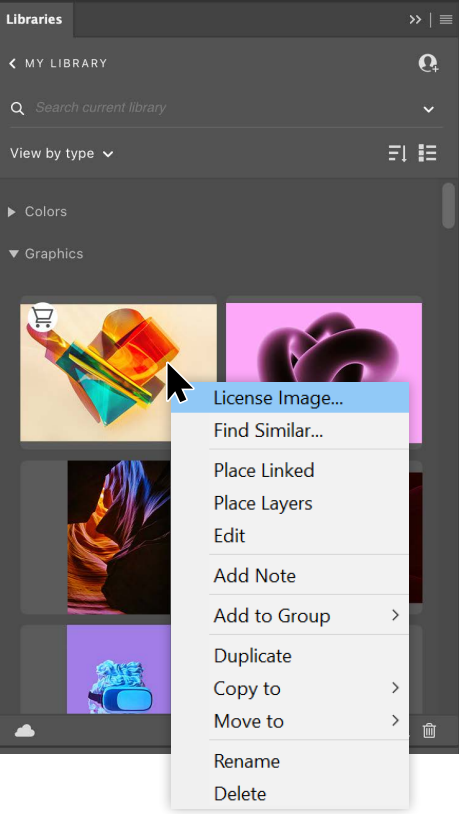
Task: Click the sort order icon
Action: click(x=397, y=153)
